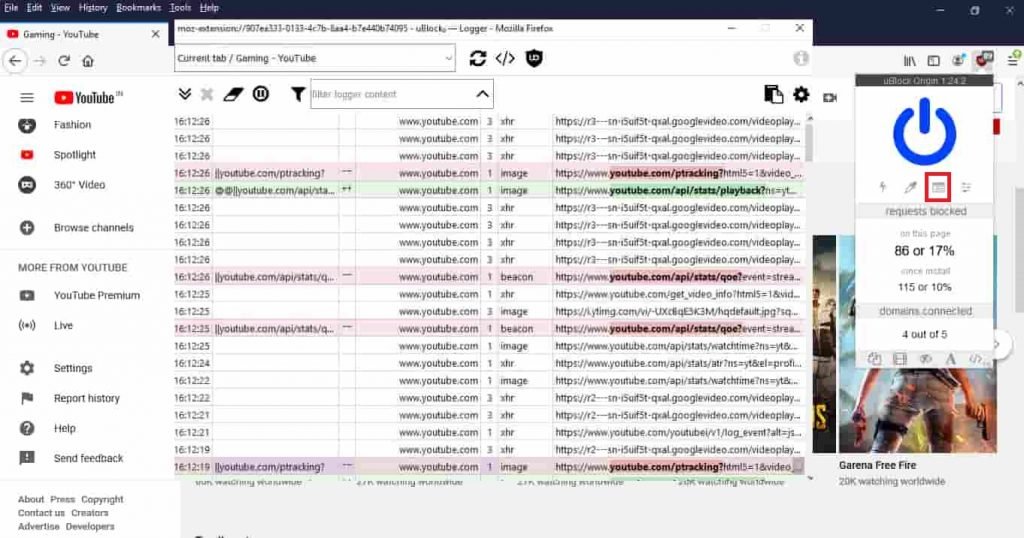The image size is (1024, 538).
Task: Open the View menu
Action: pos(60,8)
